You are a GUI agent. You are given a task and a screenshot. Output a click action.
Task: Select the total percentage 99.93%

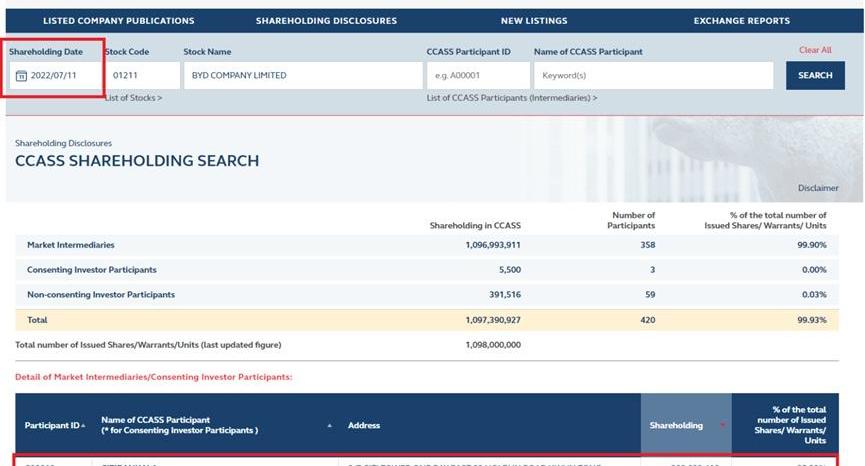click(811, 320)
